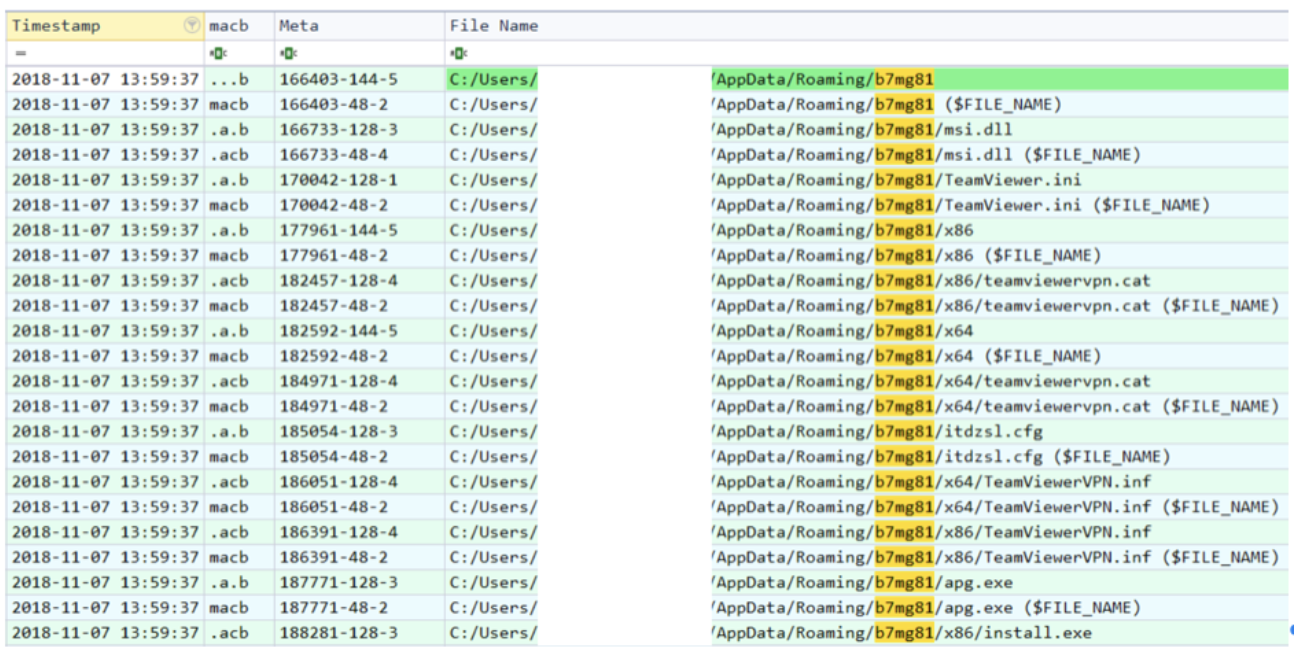The height and width of the screenshot is (660, 1302).
Task: Select Meta cell 187771-128-3
Action: tap(360, 582)
